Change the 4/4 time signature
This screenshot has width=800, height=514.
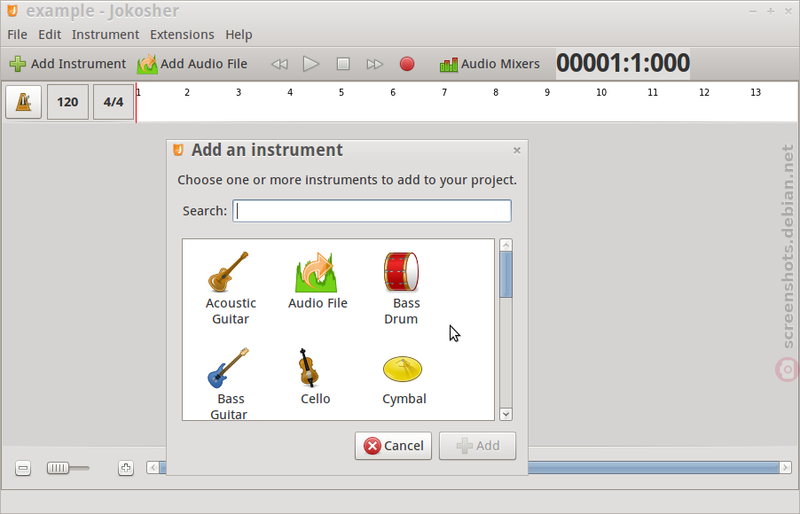[113, 102]
